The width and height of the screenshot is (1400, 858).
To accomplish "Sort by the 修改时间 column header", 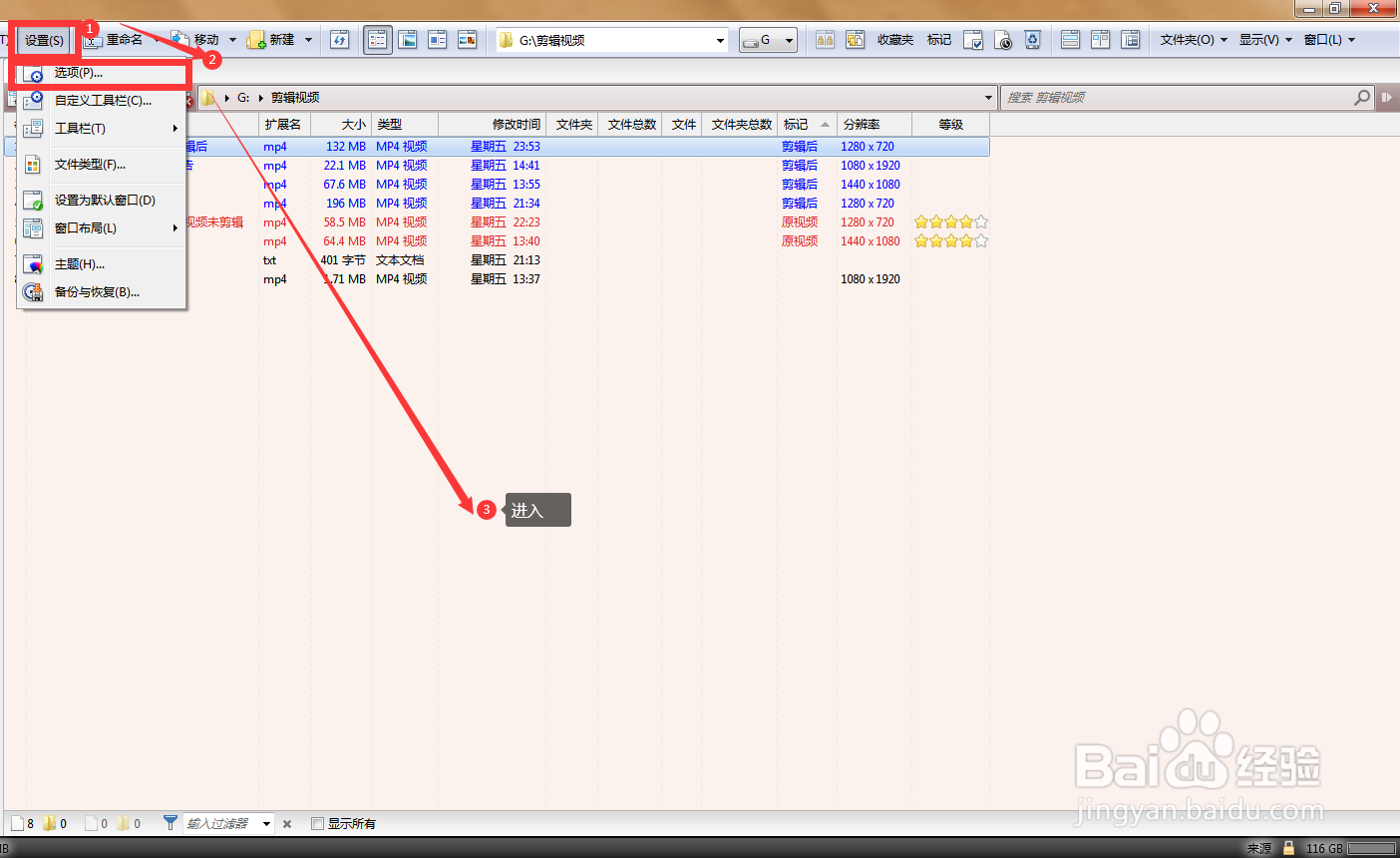I will tap(493, 125).
